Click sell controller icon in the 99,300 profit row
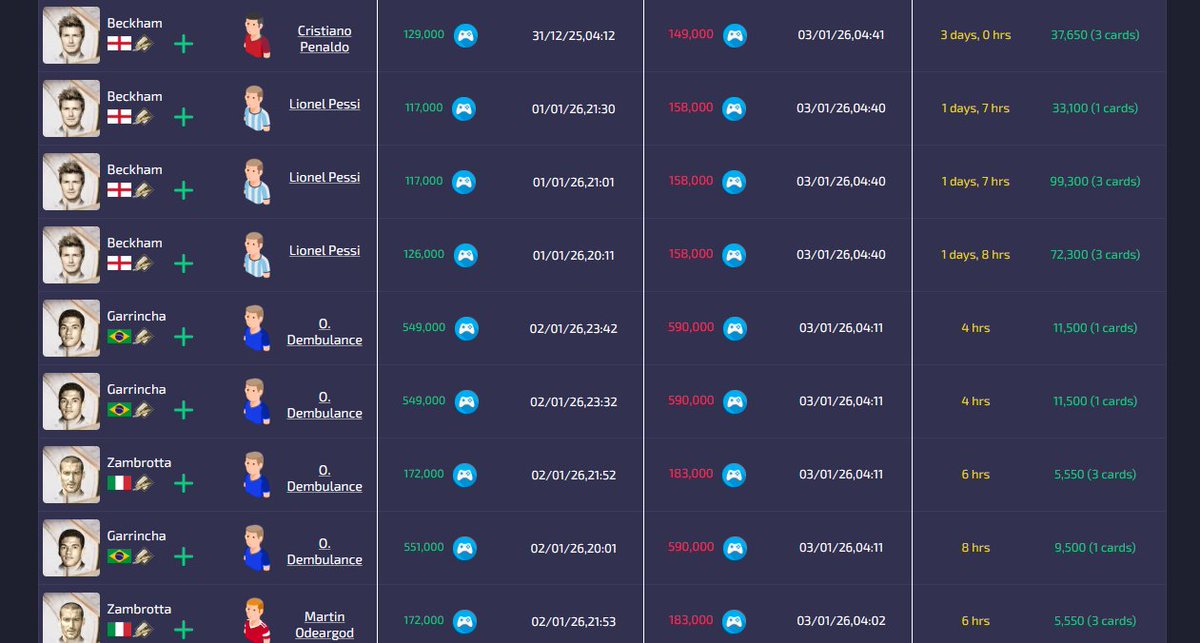The height and width of the screenshot is (643, 1200). tap(734, 182)
